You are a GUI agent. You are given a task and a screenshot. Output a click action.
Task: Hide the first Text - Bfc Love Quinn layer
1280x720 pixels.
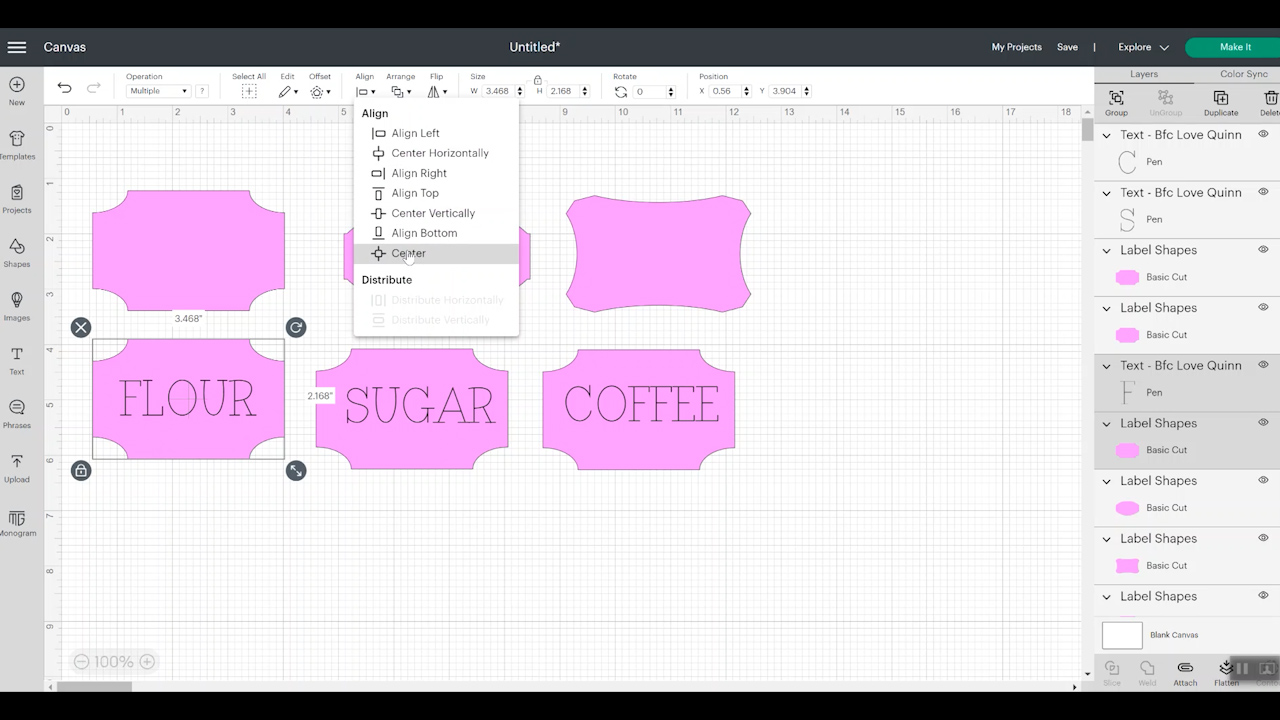[x=1263, y=134]
